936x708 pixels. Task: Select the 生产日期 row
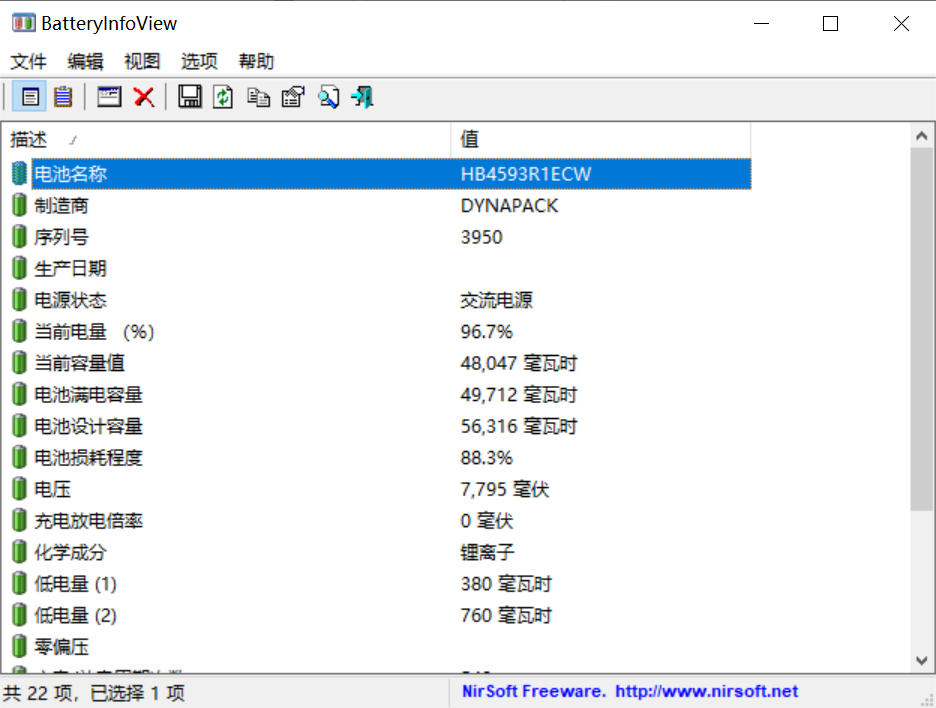coord(381,269)
